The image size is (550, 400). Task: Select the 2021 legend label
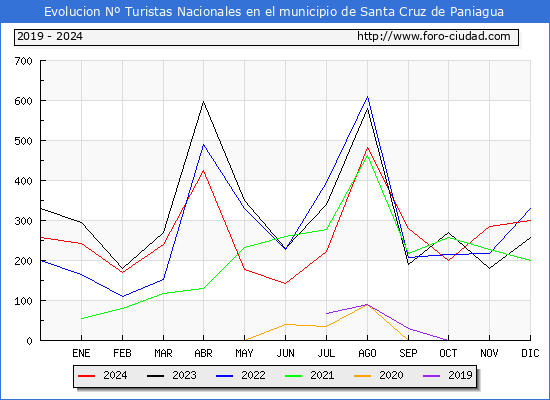point(322,375)
